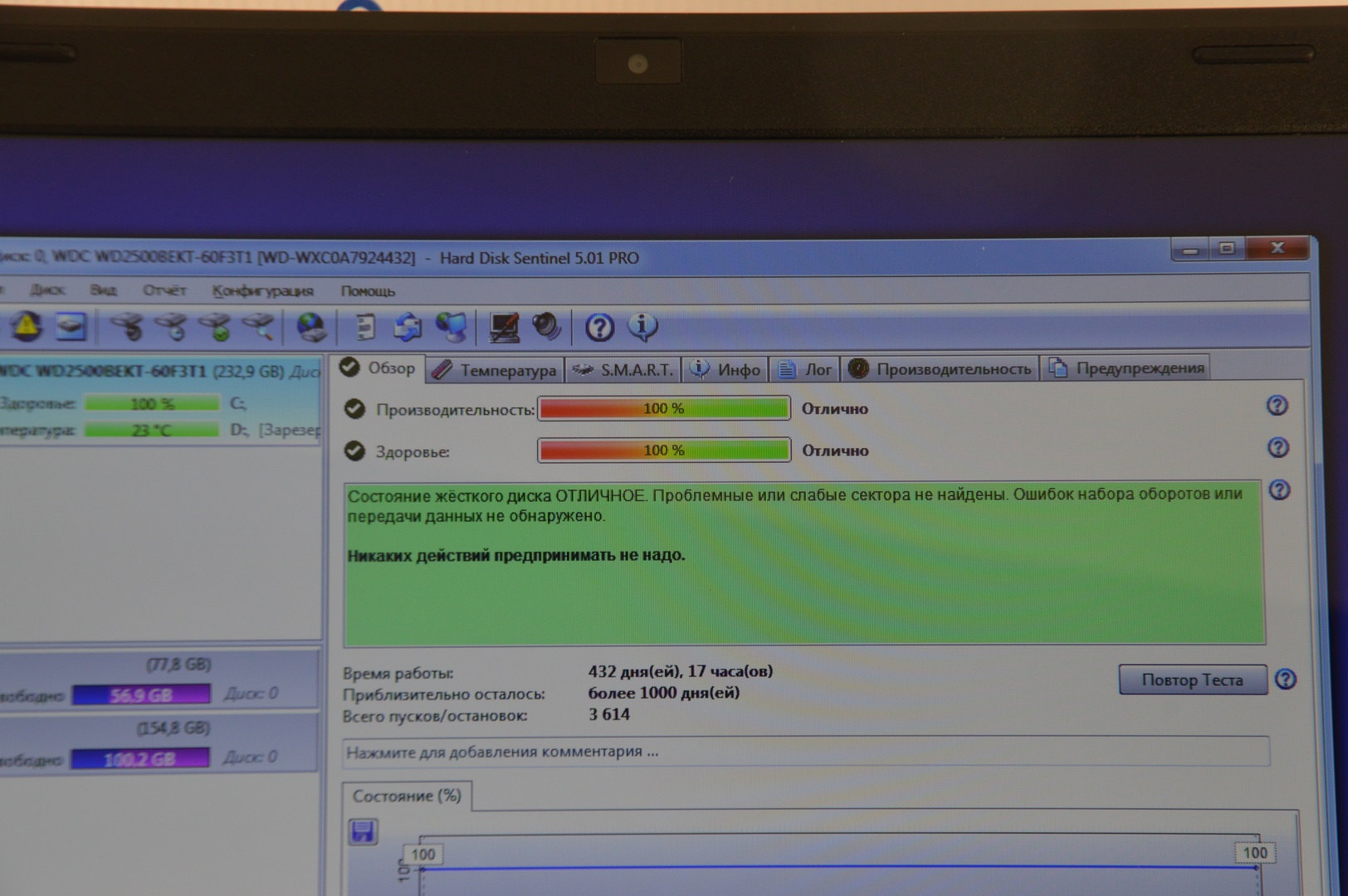Open the Вид menu
Viewport: 1348px width, 896px height.
[103, 290]
